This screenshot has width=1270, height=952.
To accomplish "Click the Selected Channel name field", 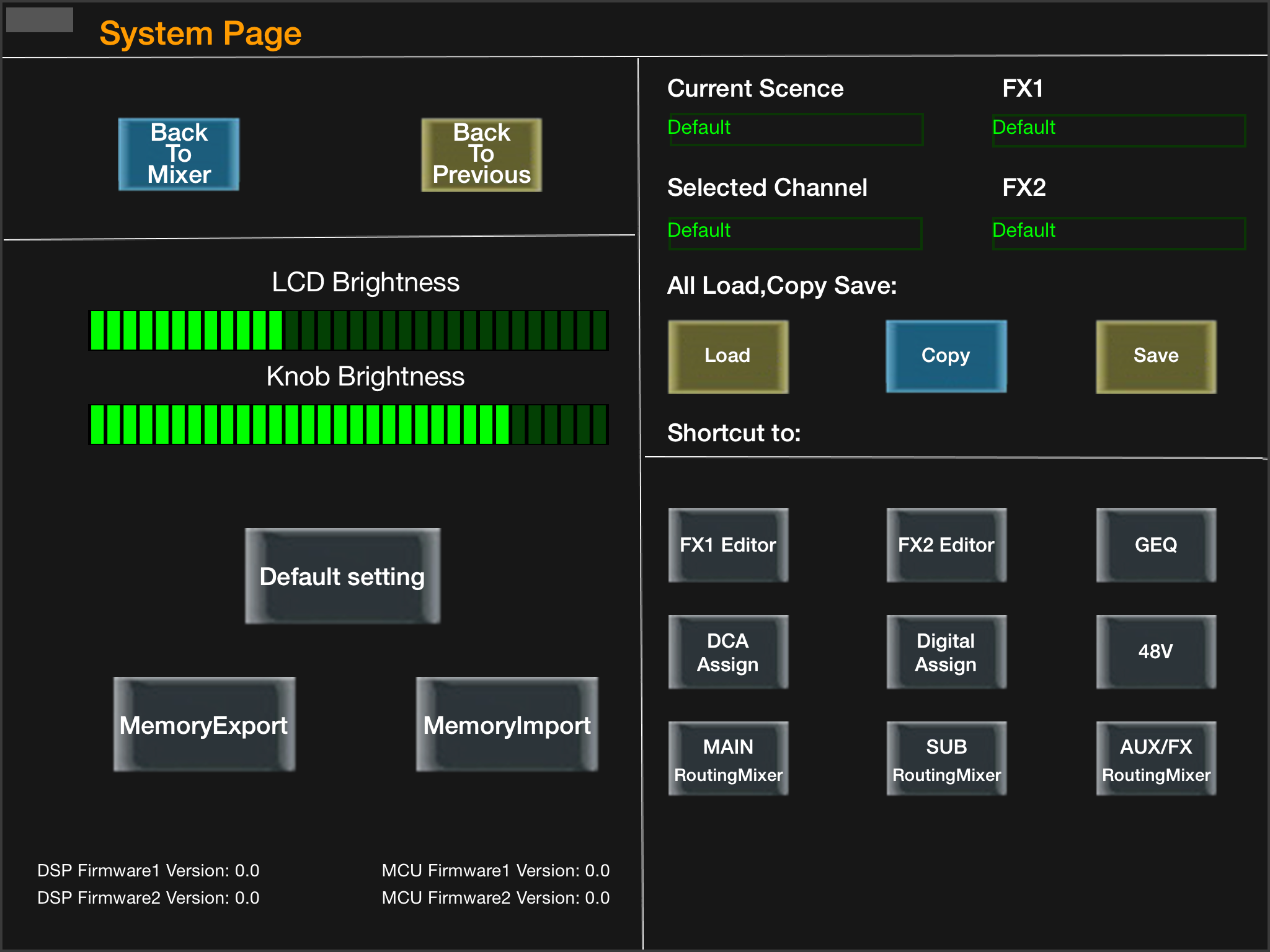I will 795,233.
